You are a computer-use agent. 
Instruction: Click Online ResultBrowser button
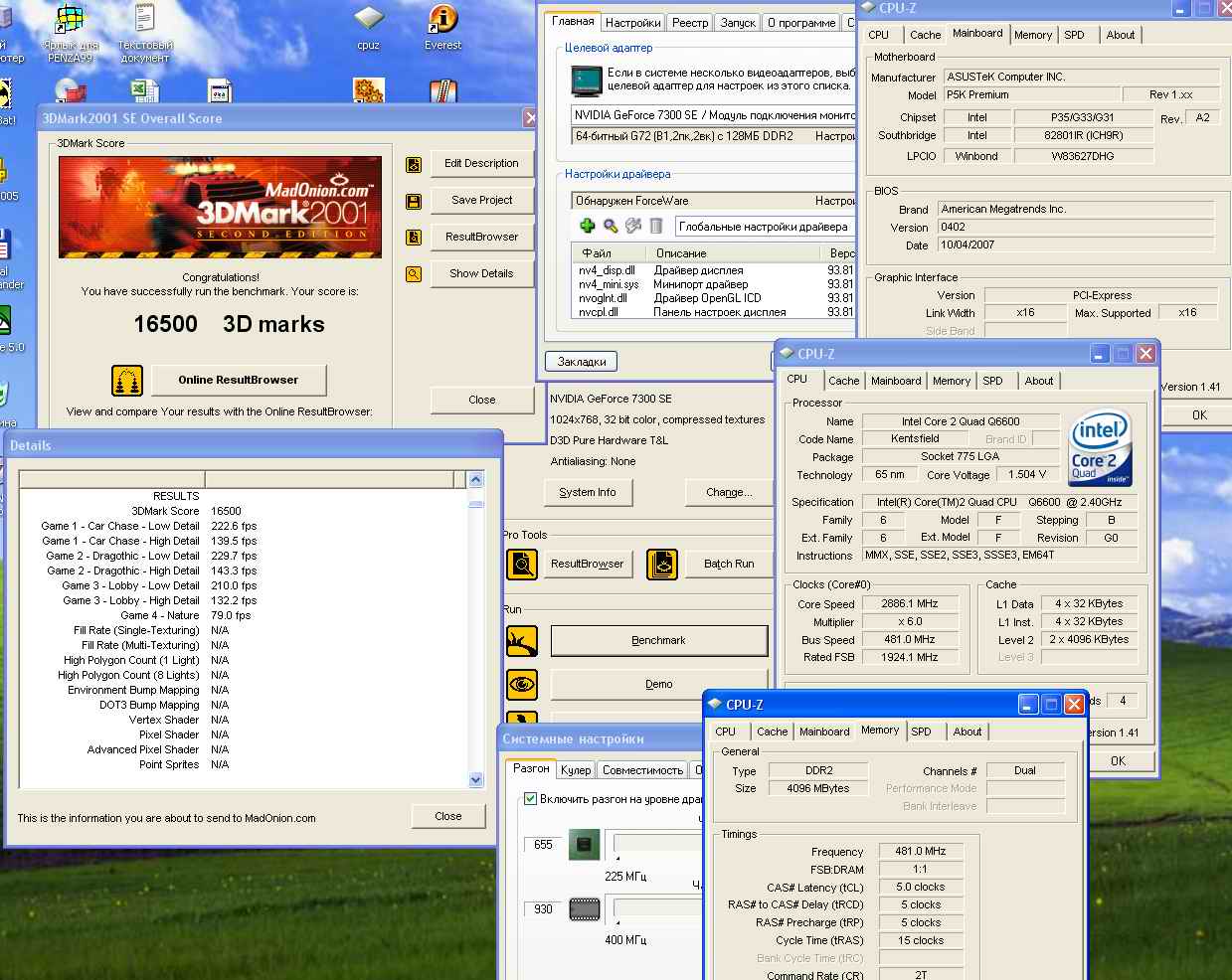238,380
